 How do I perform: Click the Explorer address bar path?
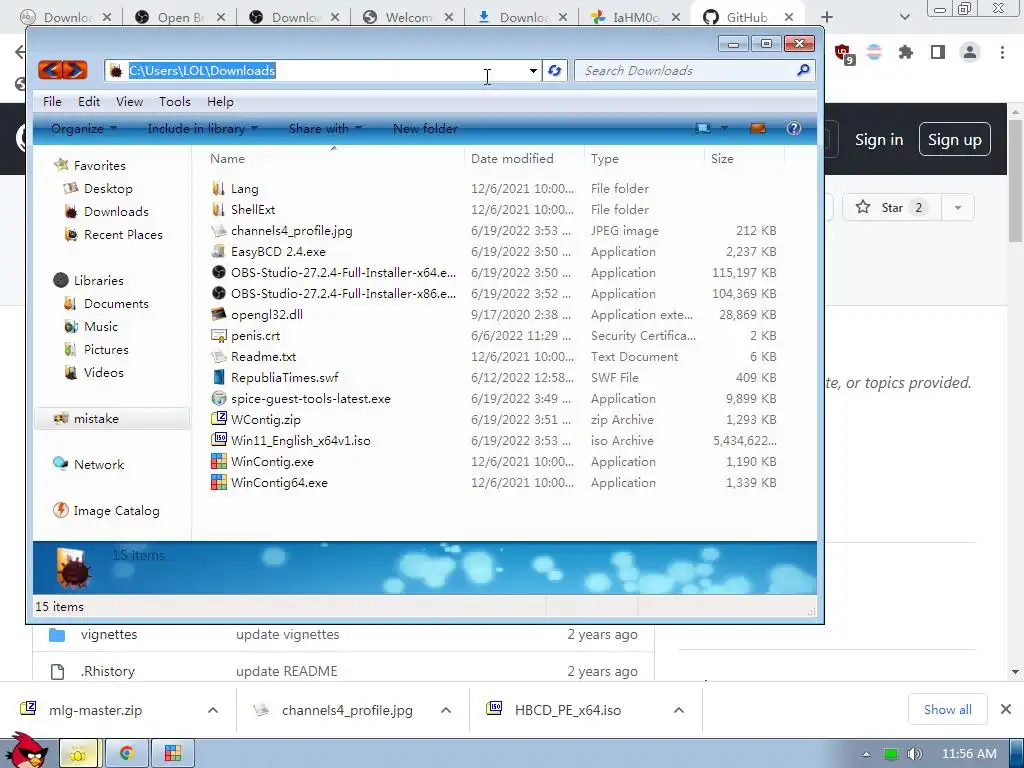202,71
